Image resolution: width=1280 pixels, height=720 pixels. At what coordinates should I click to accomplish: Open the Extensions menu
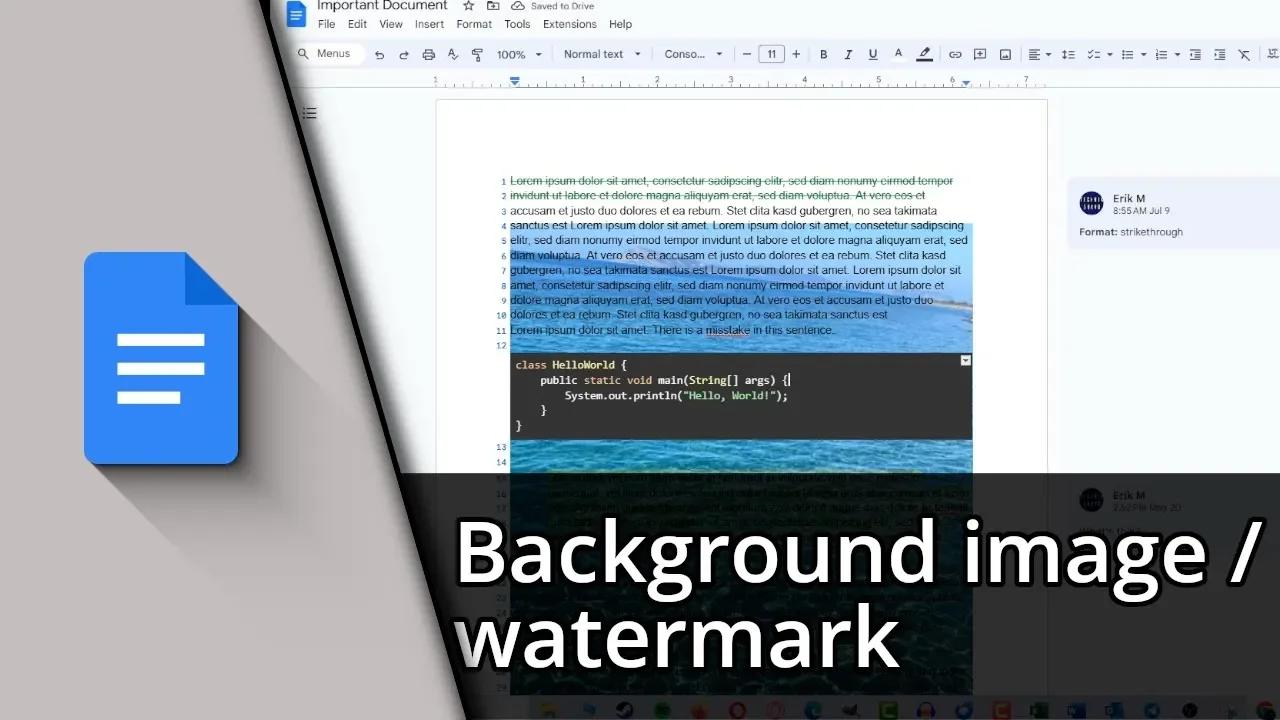pos(569,24)
